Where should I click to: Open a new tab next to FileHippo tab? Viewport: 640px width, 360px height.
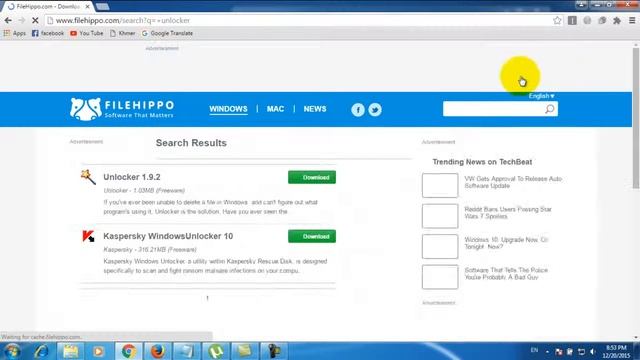click(x=102, y=6)
